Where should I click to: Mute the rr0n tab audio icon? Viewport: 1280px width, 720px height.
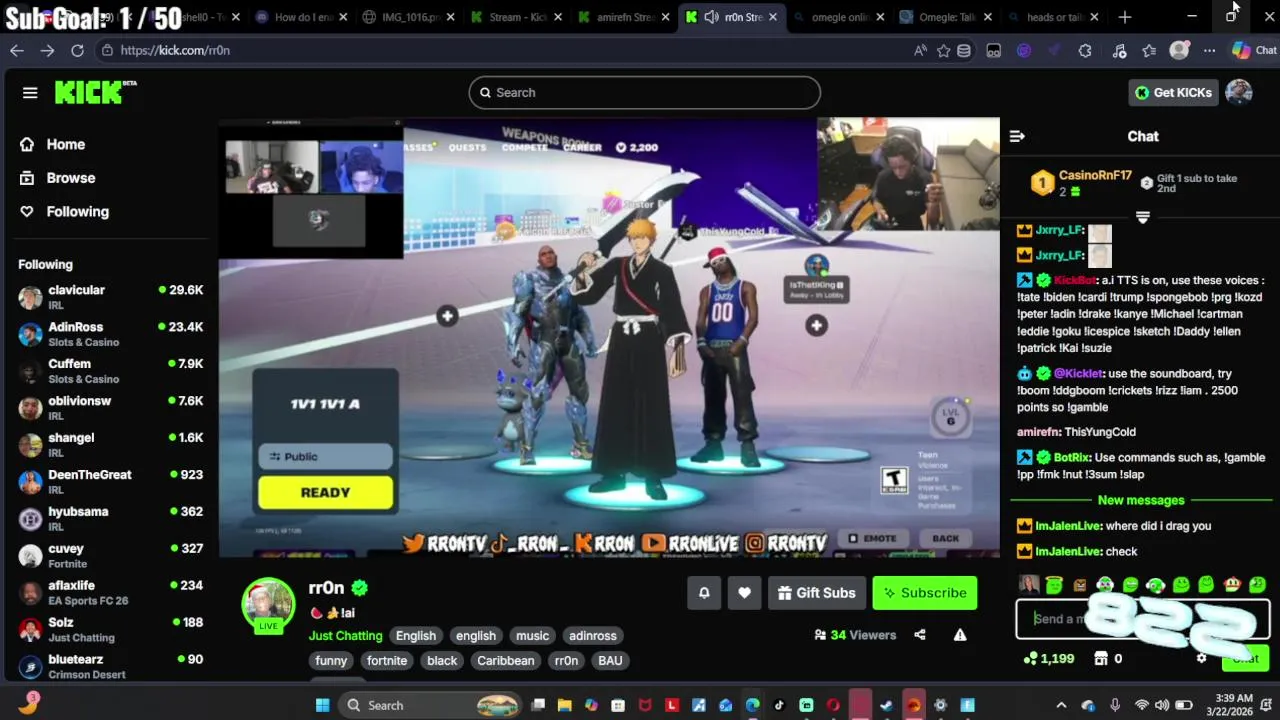[711, 17]
